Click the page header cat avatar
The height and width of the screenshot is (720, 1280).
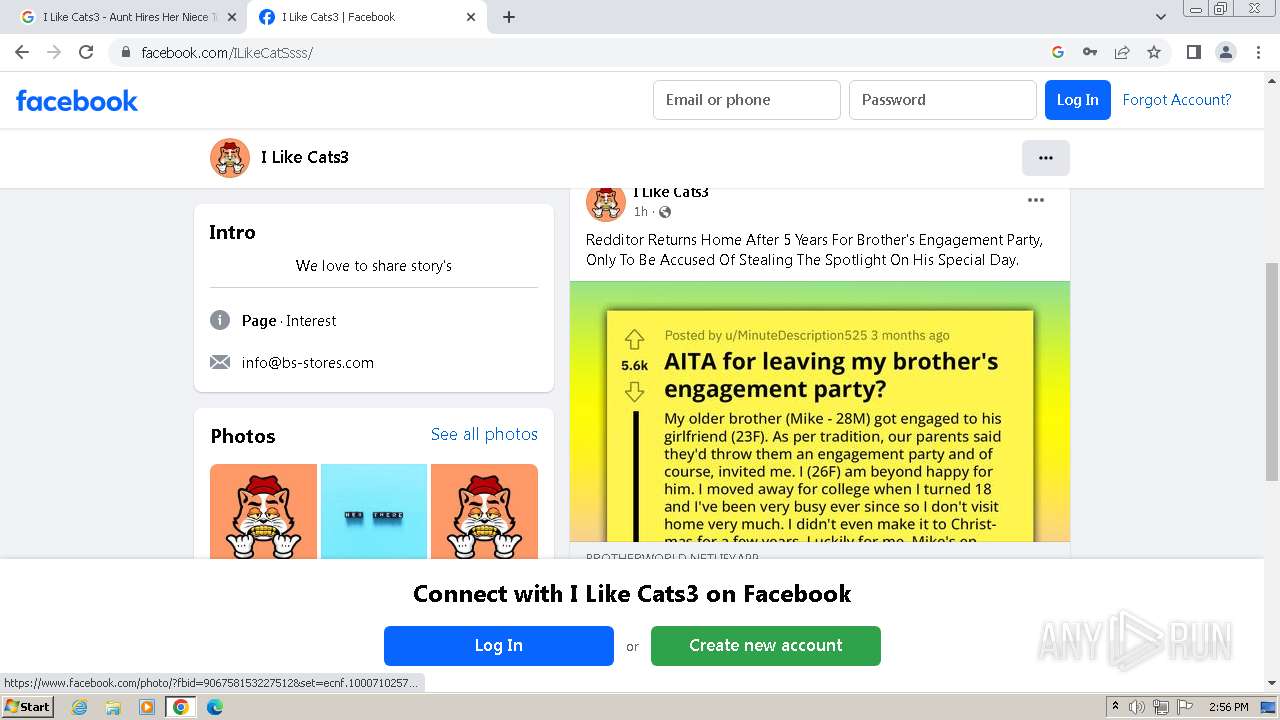coord(230,158)
